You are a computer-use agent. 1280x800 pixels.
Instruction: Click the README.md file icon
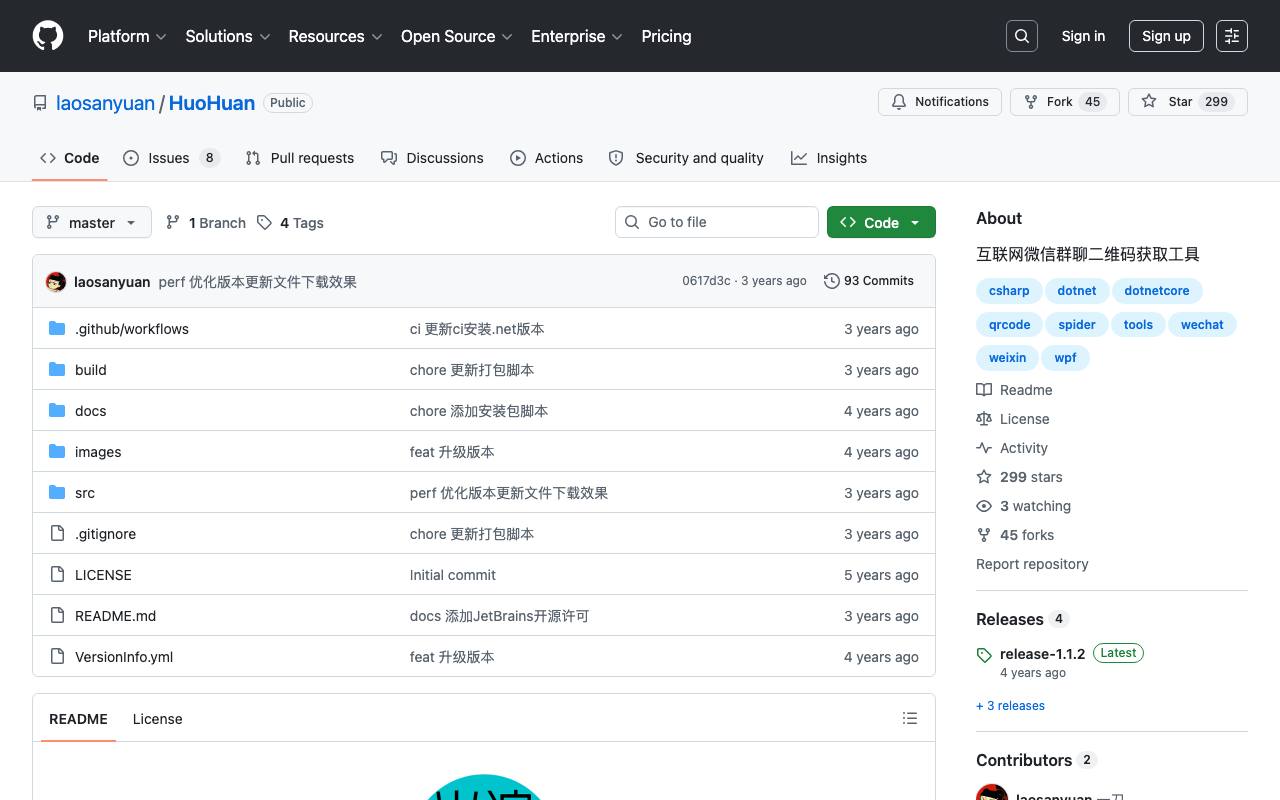pos(57,616)
